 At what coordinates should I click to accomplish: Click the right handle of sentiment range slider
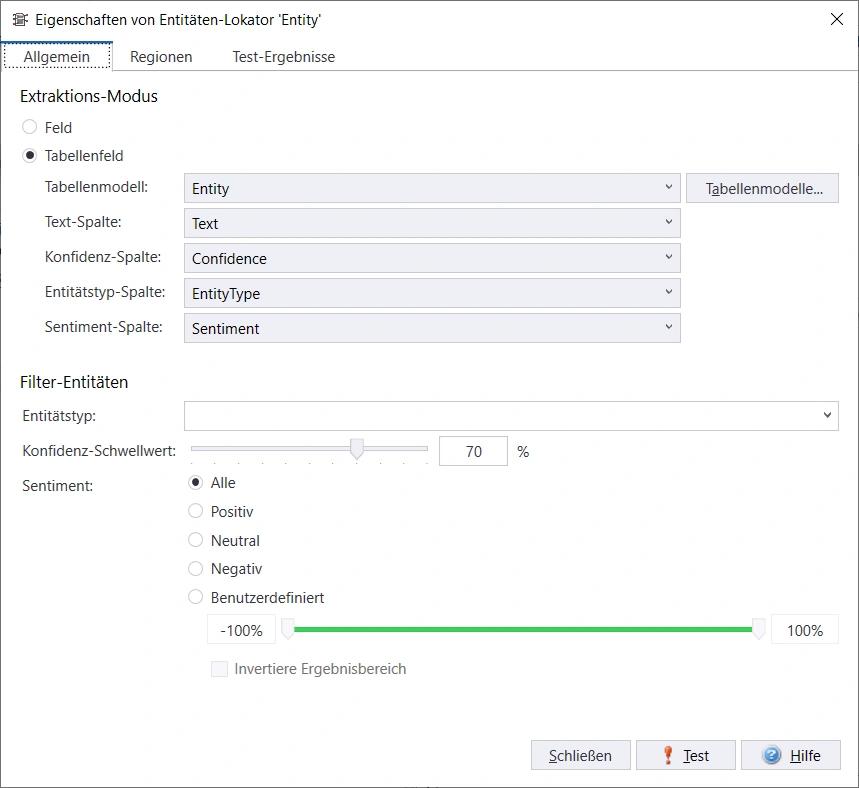(759, 629)
